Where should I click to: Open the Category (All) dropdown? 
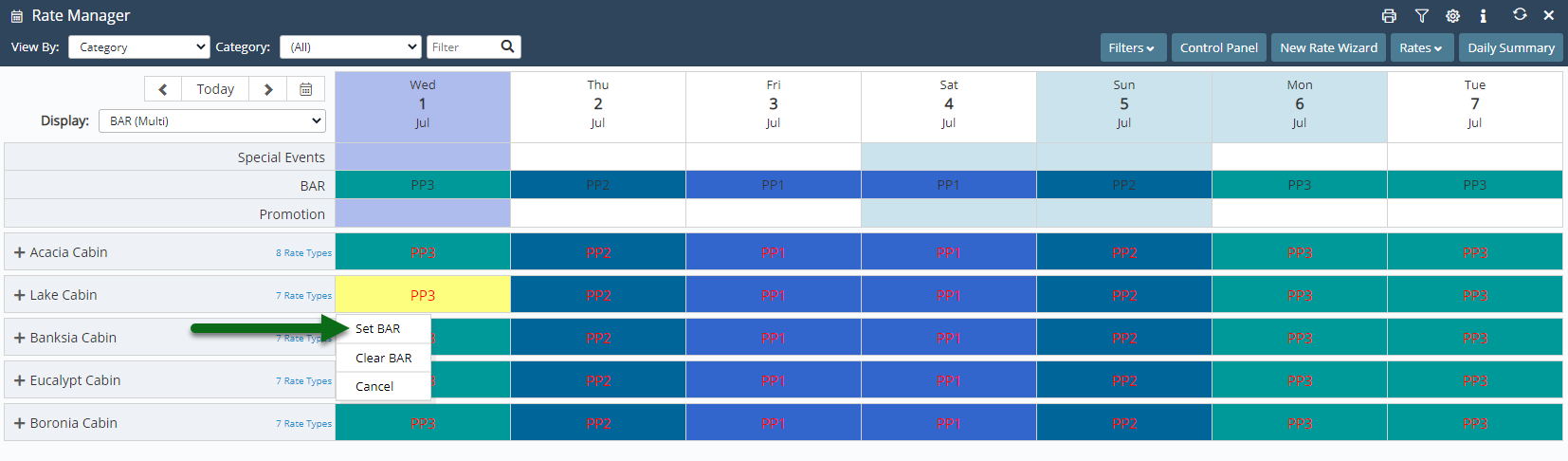coord(350,46)
